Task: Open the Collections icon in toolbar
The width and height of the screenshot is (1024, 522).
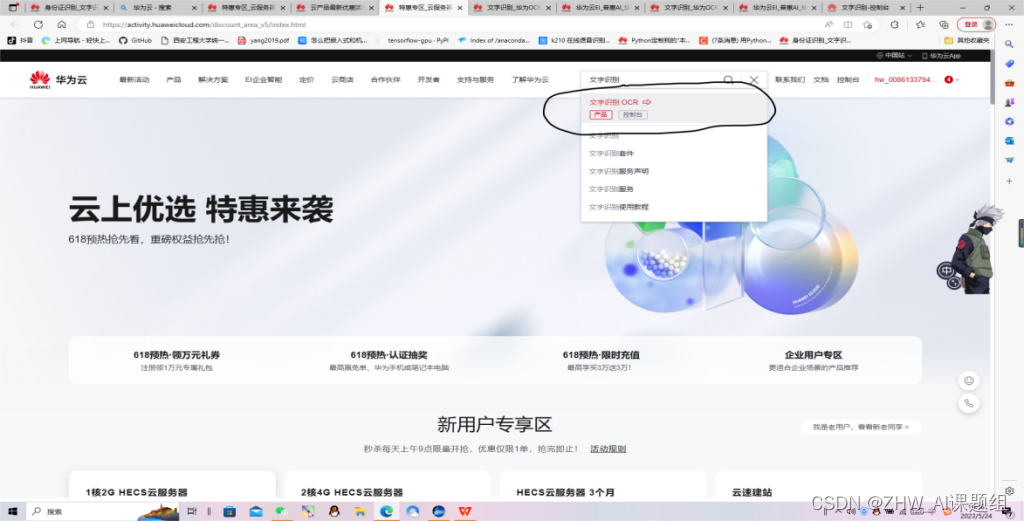Action: coord(944,24)
